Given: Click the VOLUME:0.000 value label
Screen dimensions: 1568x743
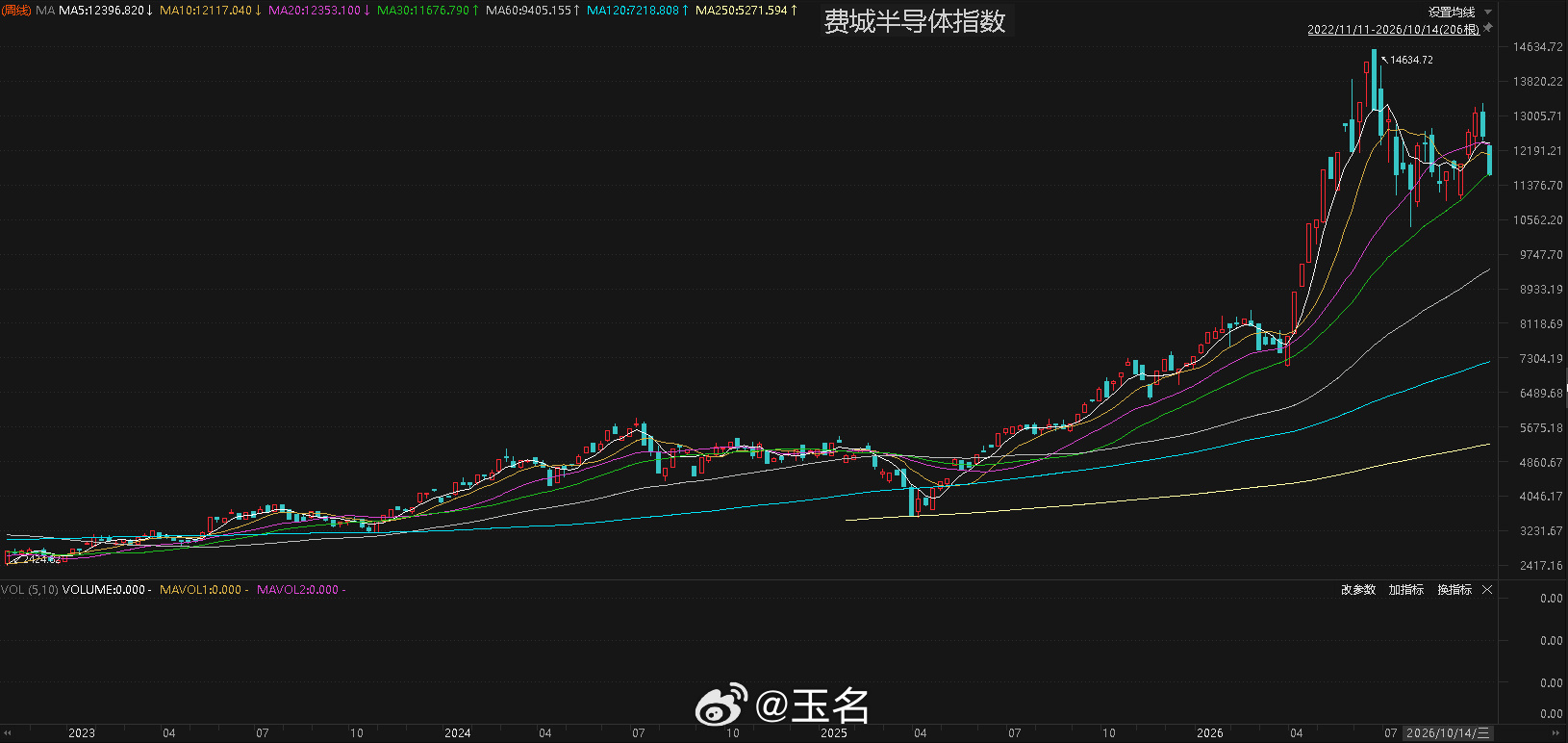Looking at the screenshot, I should point(107,590).
